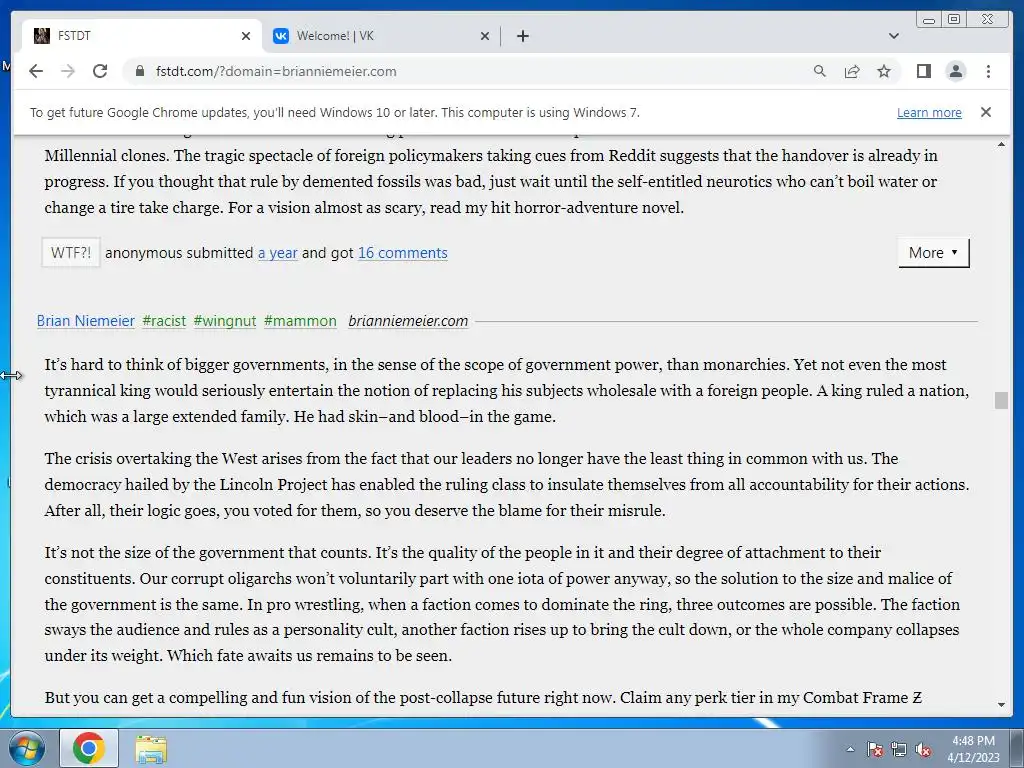Image resolution: width=1024 pixels, height=768 pixels.
Task: Click the address bar URL
Action: pyautogui.click(x=276, y=71)
